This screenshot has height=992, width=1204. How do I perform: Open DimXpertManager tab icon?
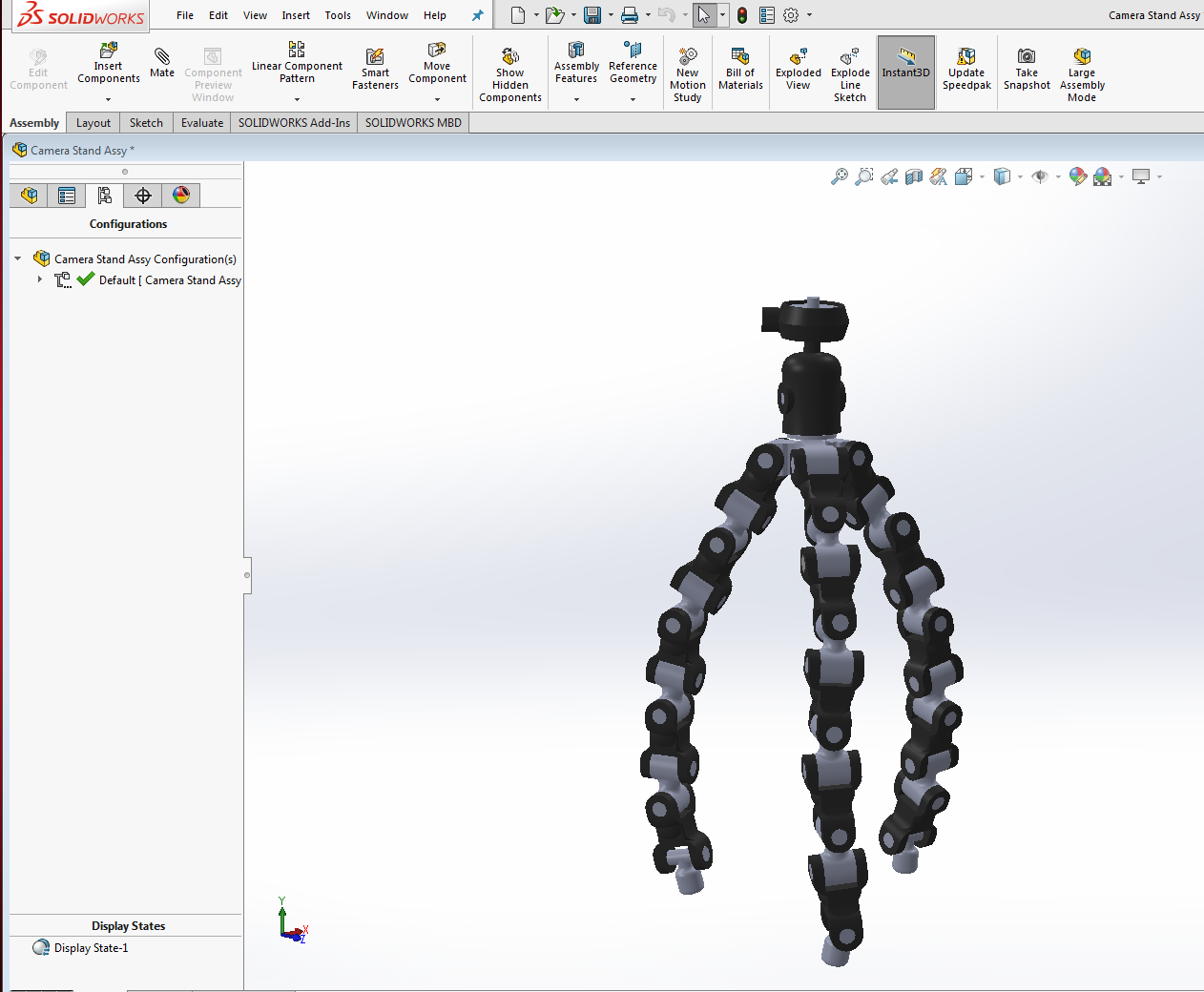tap(143, 196)
